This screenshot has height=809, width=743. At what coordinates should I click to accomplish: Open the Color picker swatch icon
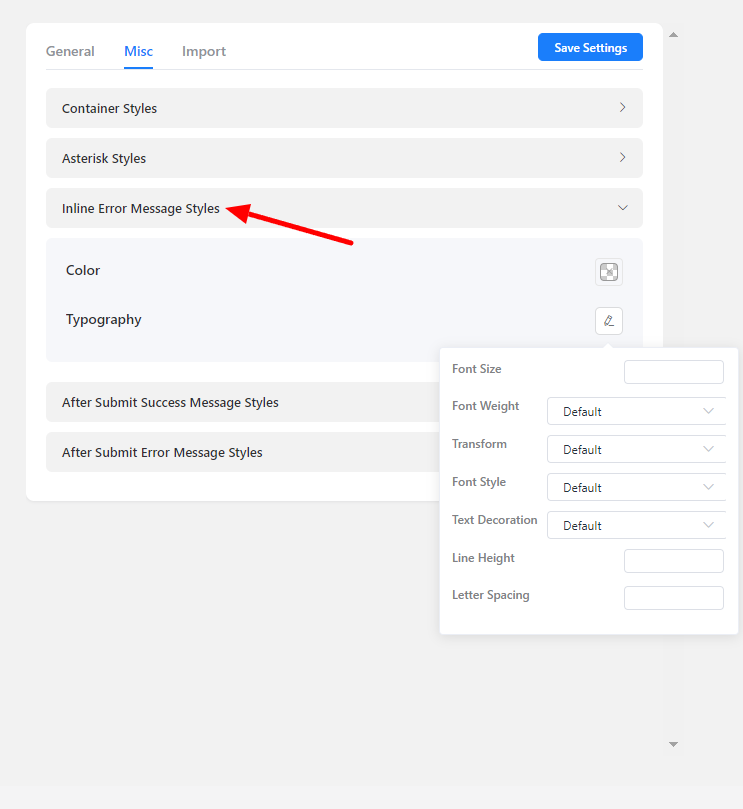[x=608, y=271]
